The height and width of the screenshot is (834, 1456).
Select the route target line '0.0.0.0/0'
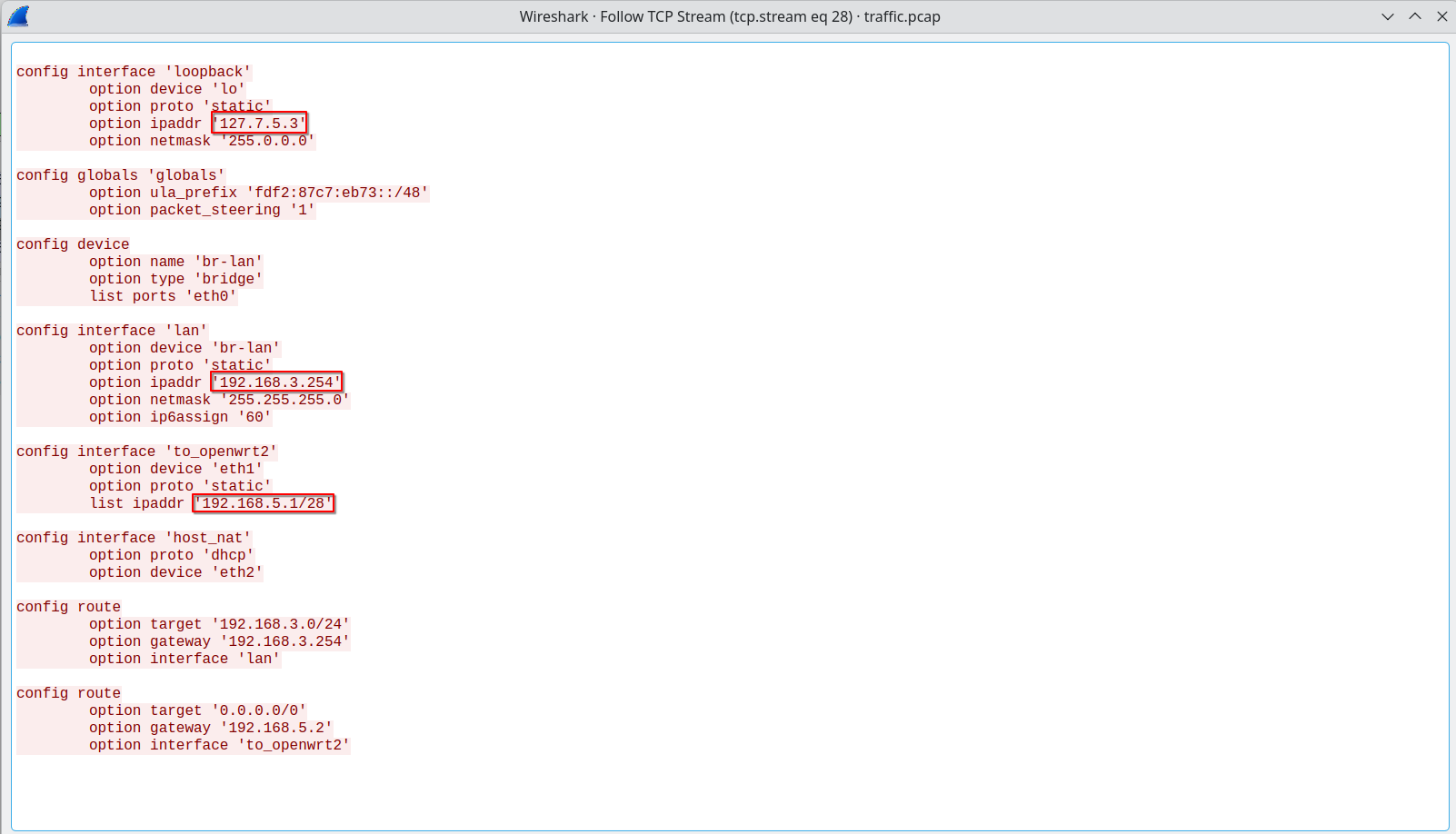[x=198, y=710]
